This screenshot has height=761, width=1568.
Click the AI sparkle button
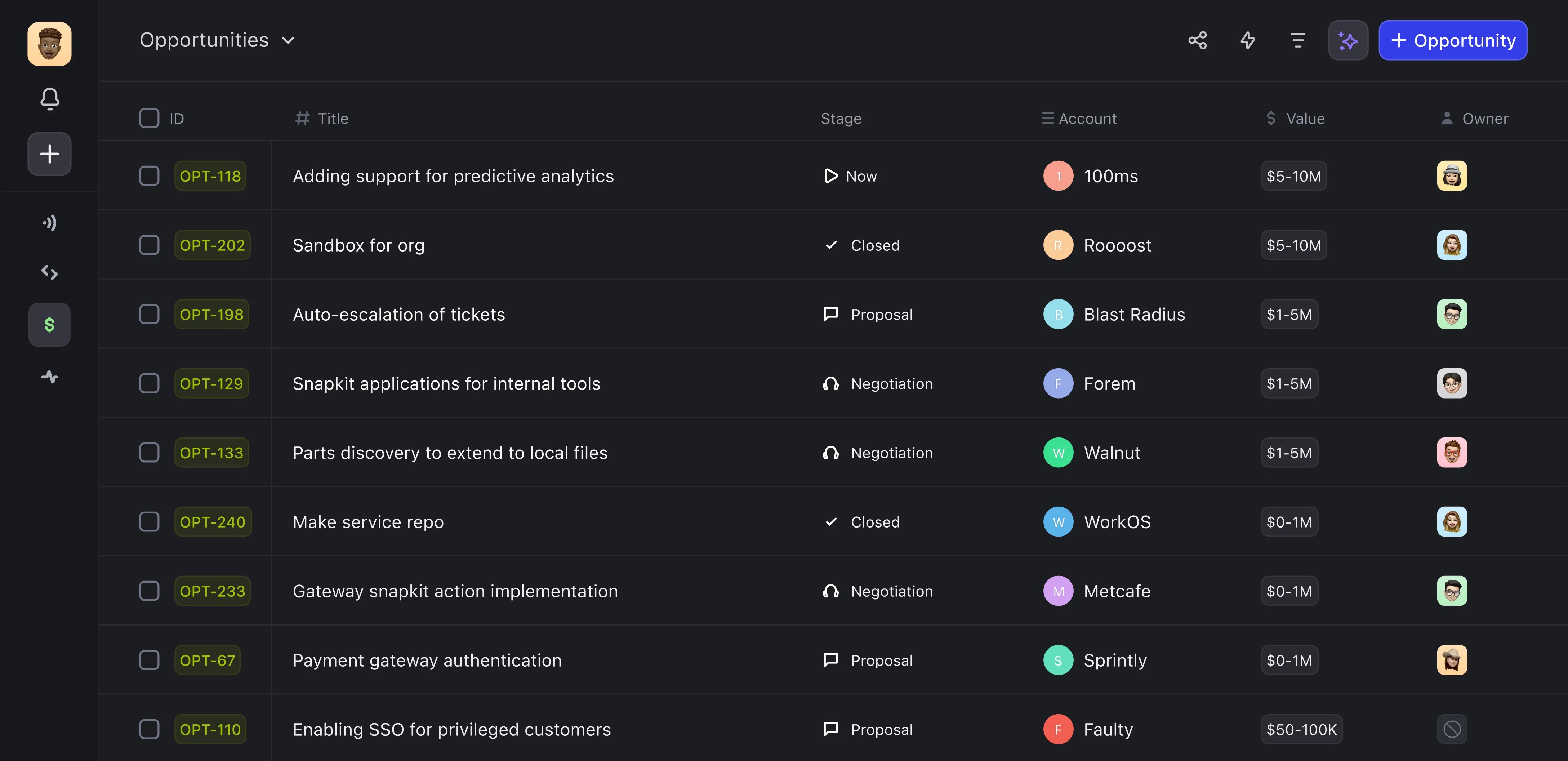coord(1347,40)
